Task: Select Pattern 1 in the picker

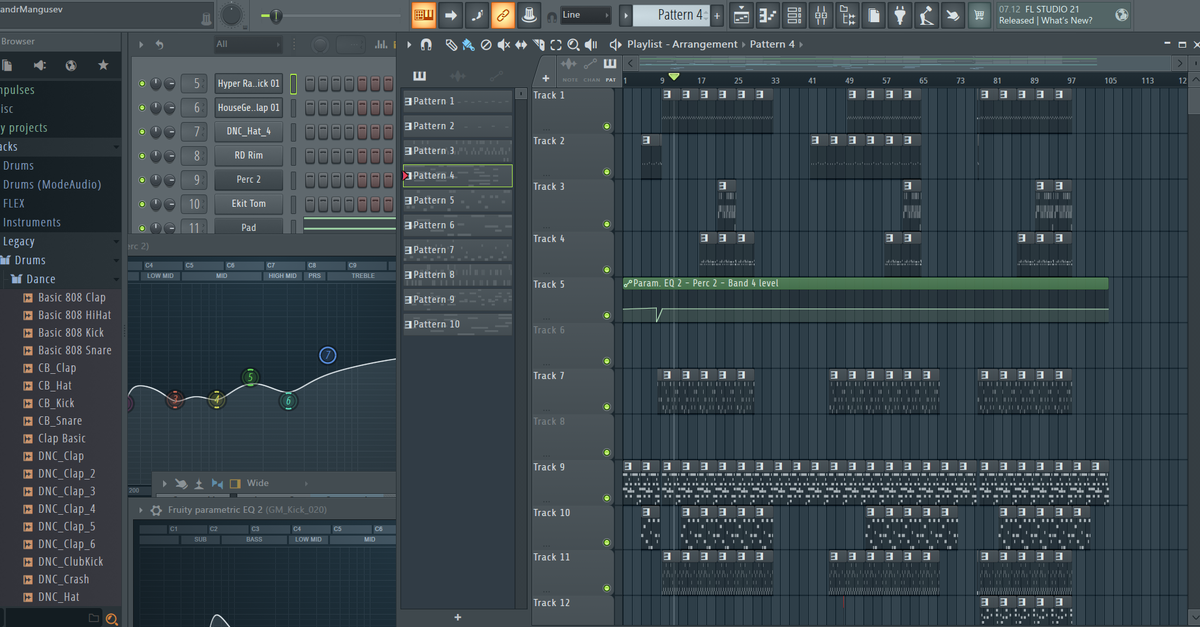Action: (458, 101)
